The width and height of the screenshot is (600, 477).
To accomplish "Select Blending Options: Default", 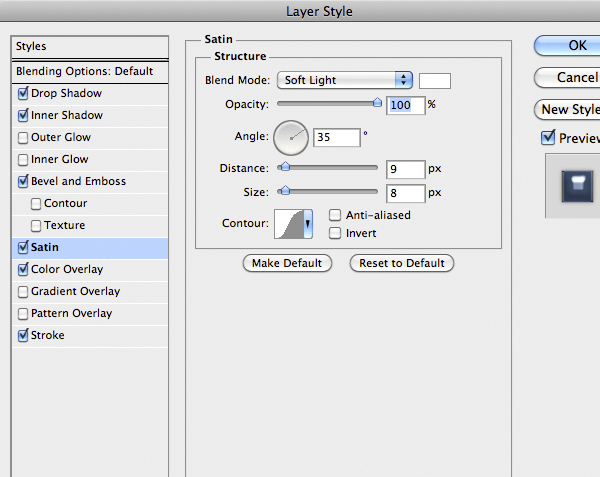I will (x=85, y=71).
